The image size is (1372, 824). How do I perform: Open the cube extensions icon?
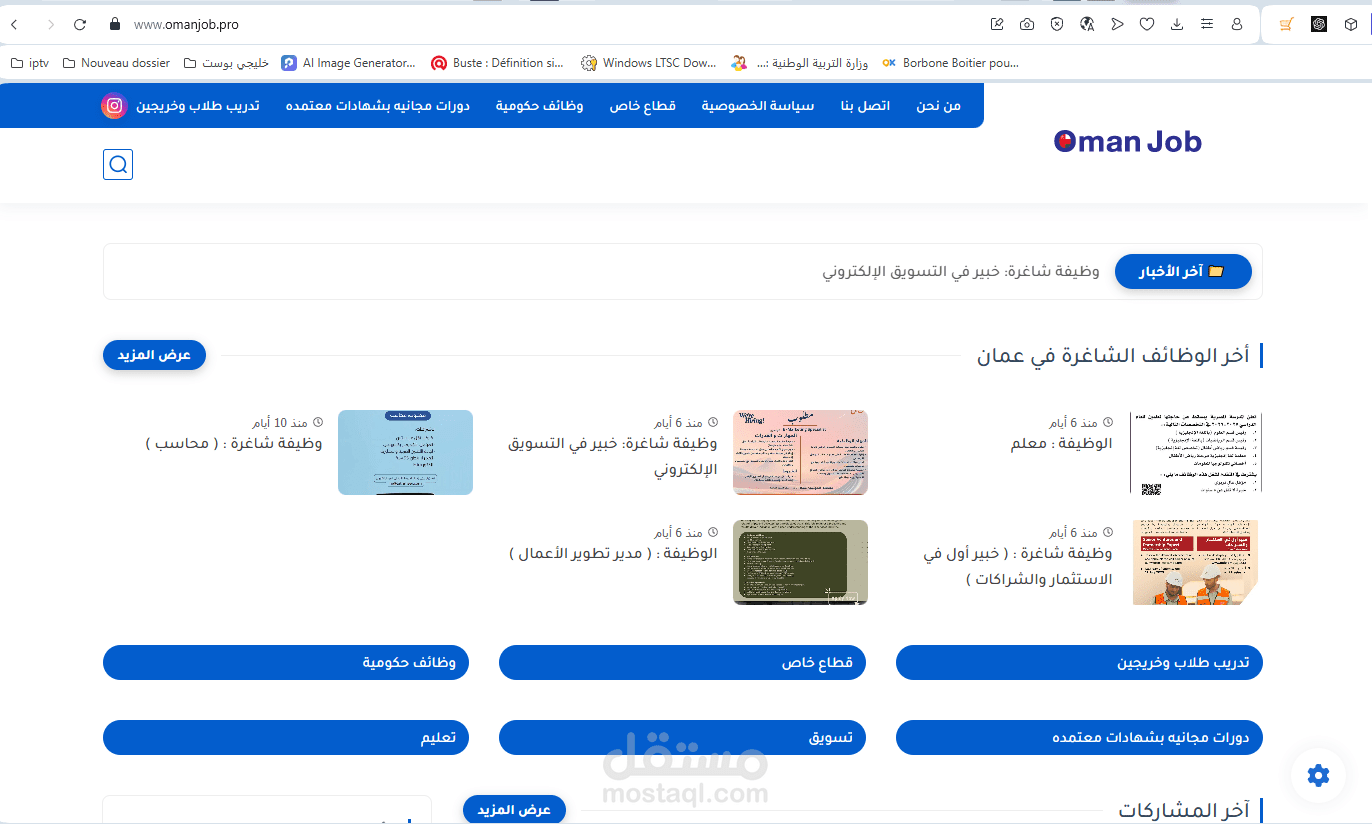(x=1351, y=24)
